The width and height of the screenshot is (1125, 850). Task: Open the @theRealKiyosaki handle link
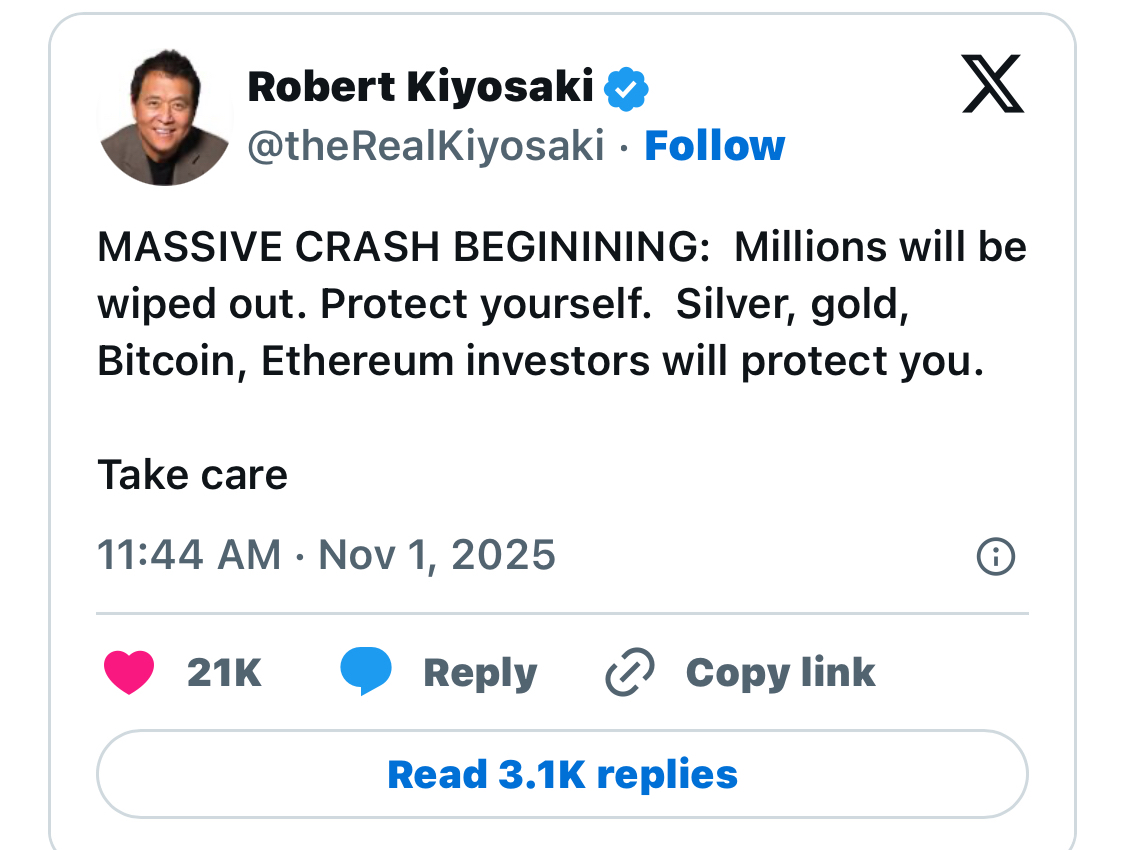(x=426, y=146)
